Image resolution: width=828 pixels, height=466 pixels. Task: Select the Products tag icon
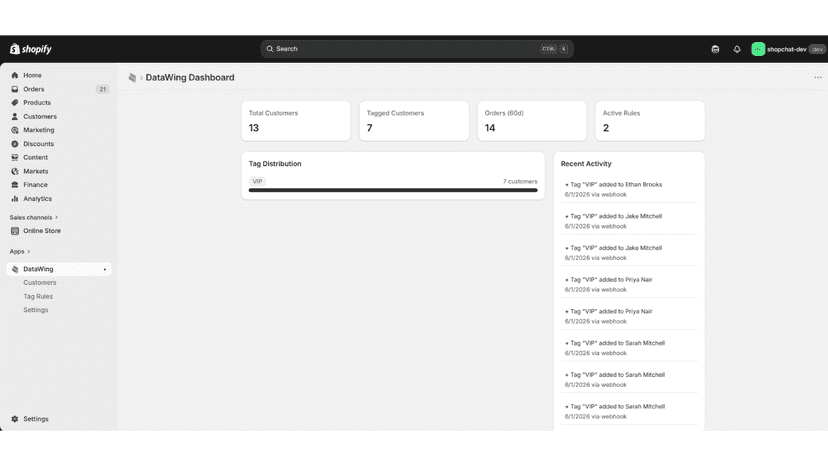coord(15,102)
